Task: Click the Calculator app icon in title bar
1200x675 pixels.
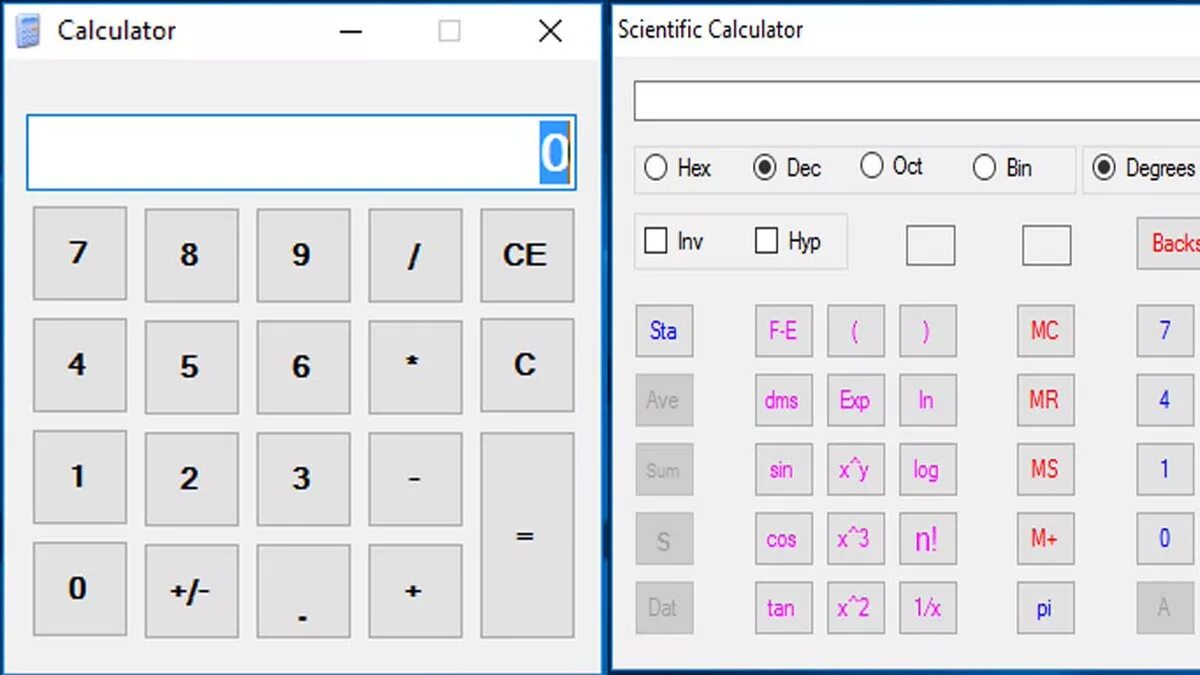Action: point(28,31)
